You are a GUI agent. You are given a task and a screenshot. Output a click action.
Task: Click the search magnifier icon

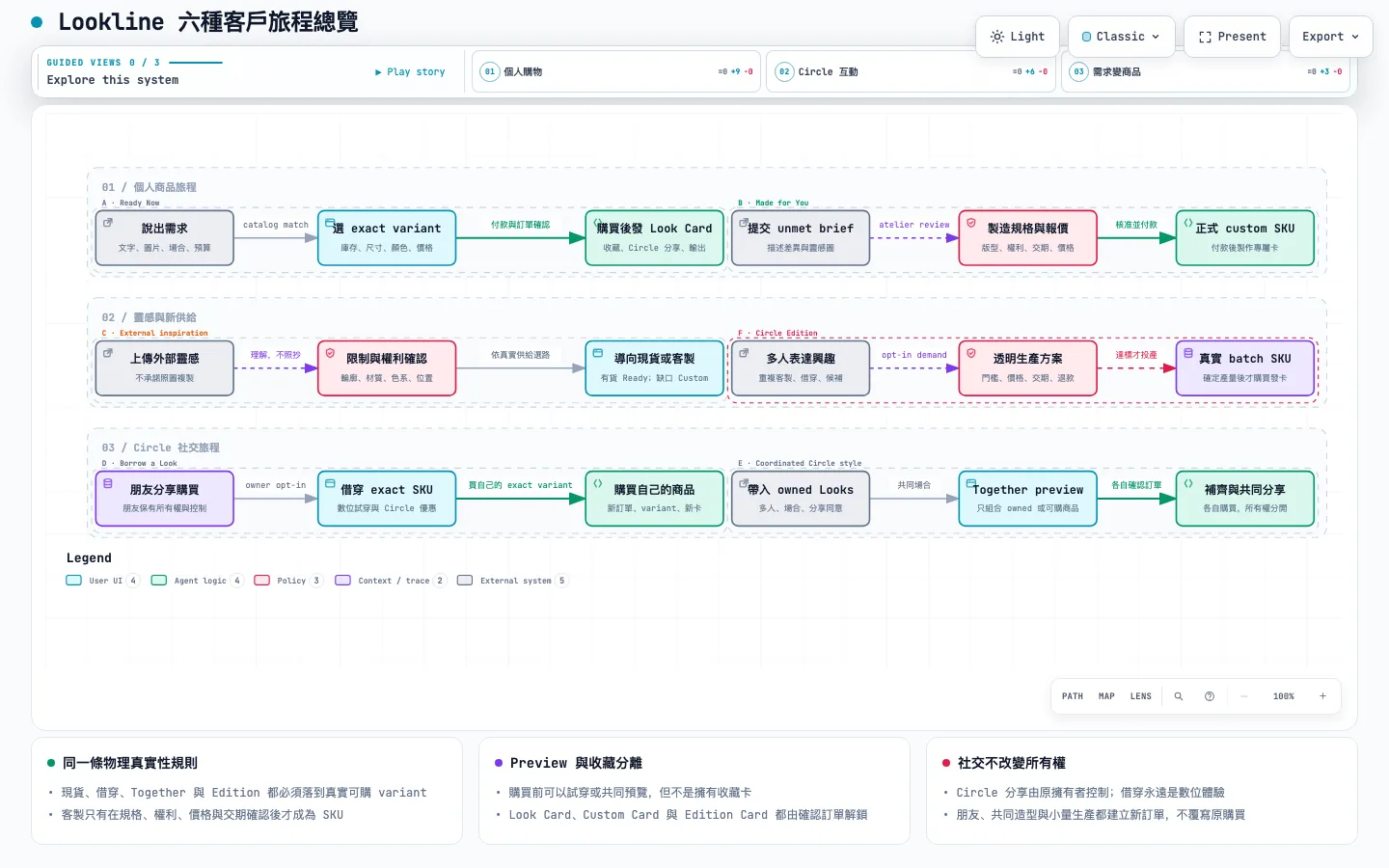click(x=1178, y=696)
